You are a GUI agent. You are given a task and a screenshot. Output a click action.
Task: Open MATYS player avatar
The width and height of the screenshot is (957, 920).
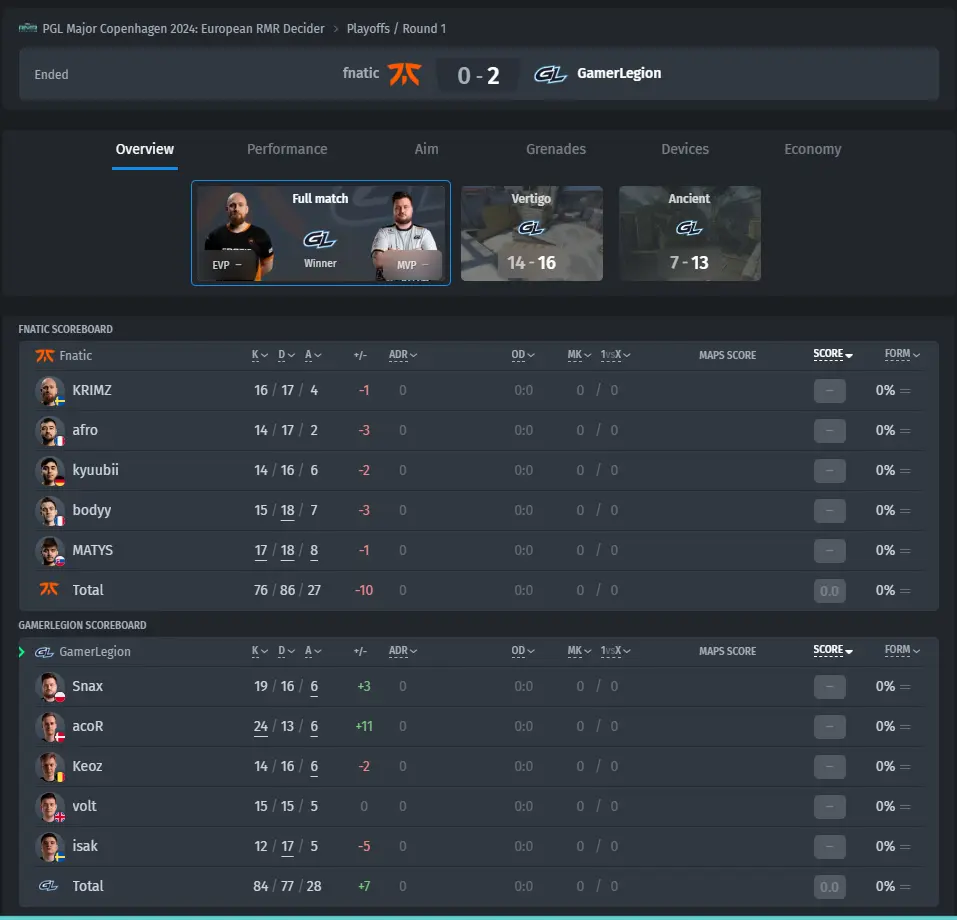(x=49, y=551)
